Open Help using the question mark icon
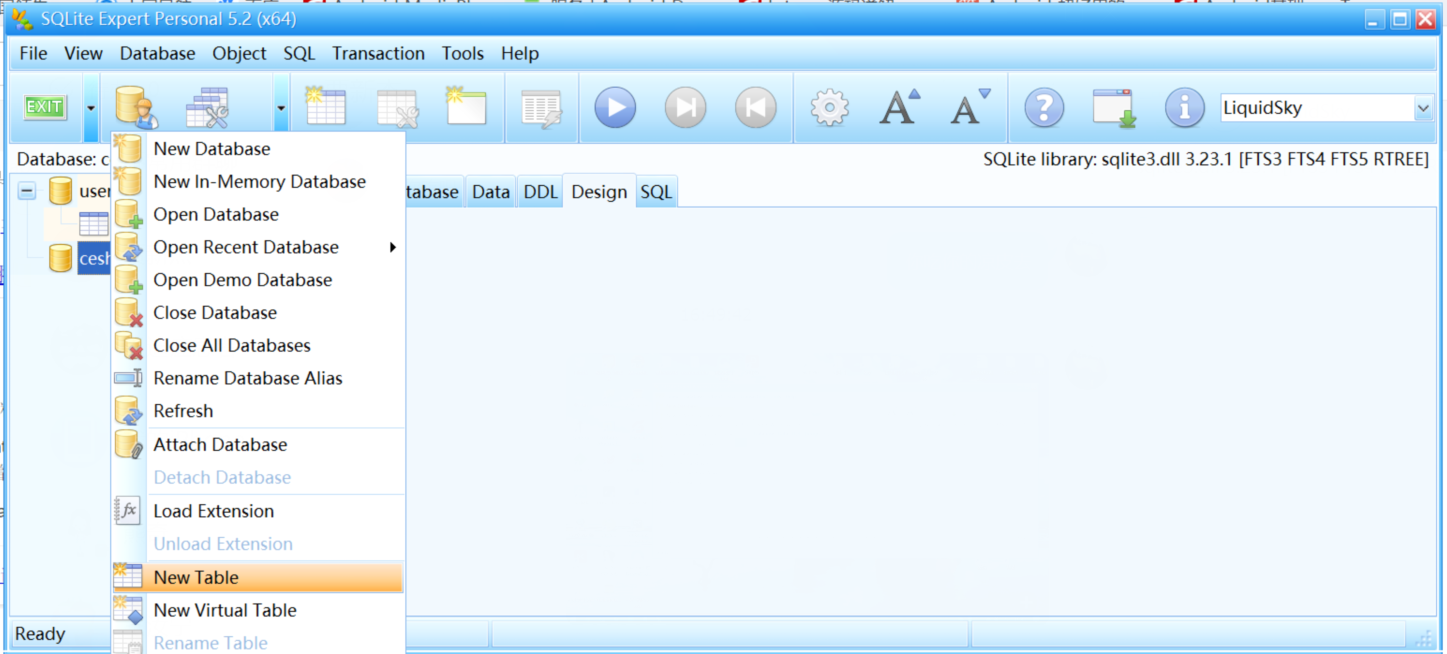This screenshot has width=1447, height=654. pos(1043,107)
